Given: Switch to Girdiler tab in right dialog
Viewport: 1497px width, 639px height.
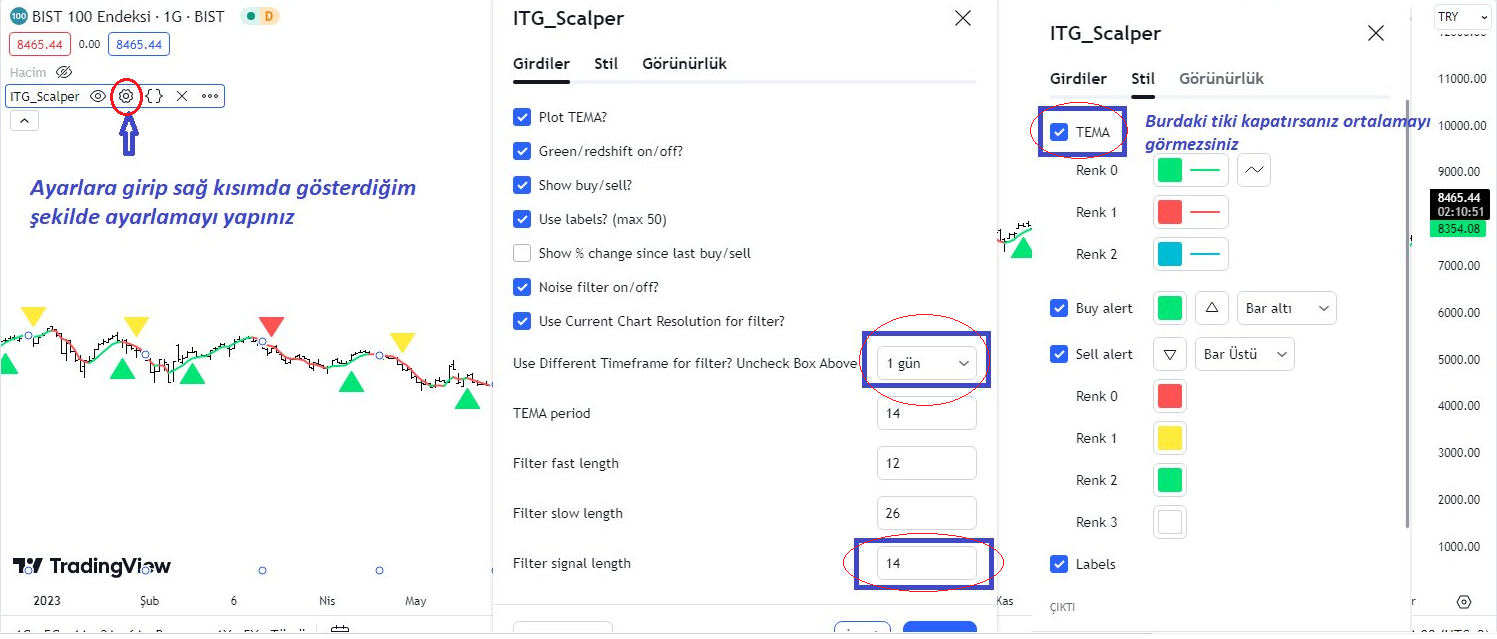Looking at the screenshot, I should [1078, 79].
